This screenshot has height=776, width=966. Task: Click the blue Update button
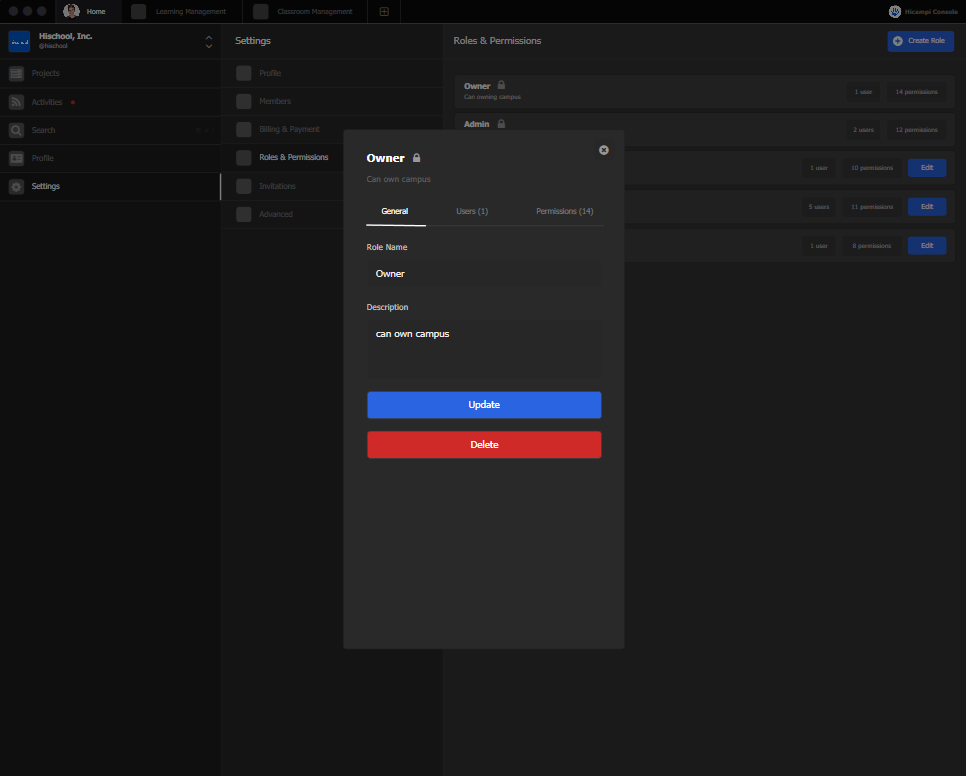tap(484, 405)
